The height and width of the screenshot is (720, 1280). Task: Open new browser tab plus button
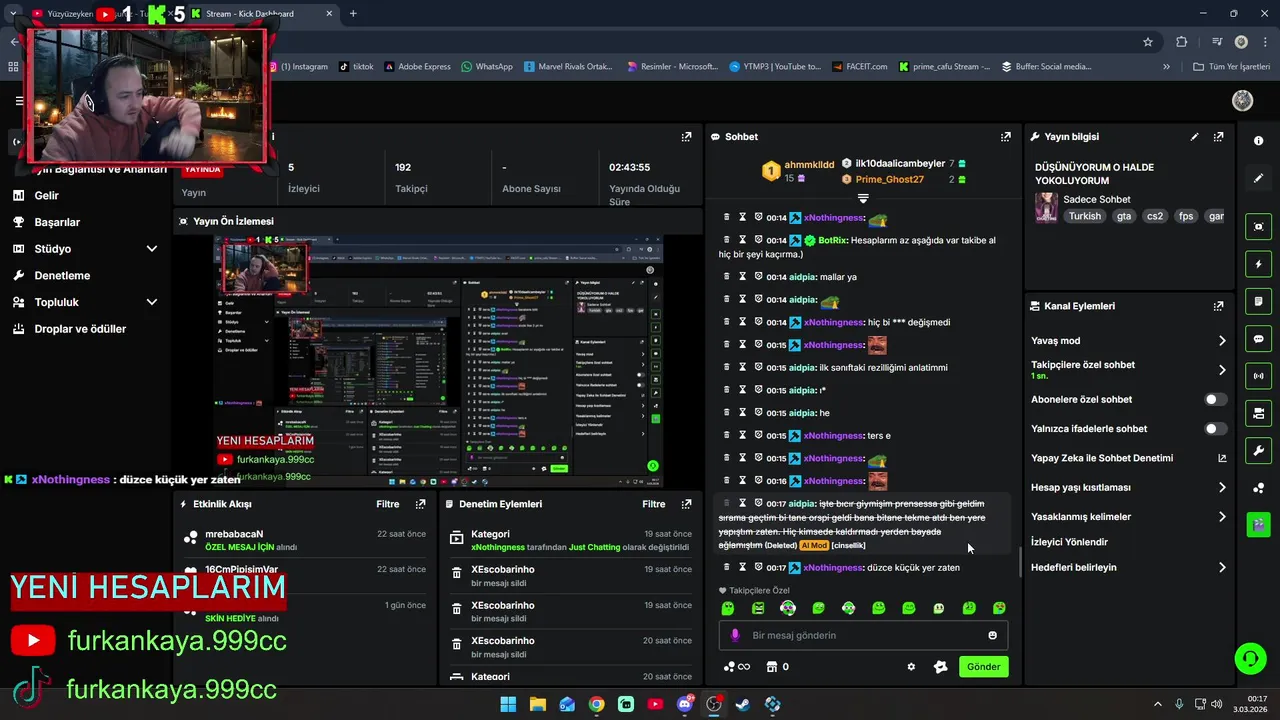tap(353, 14)
